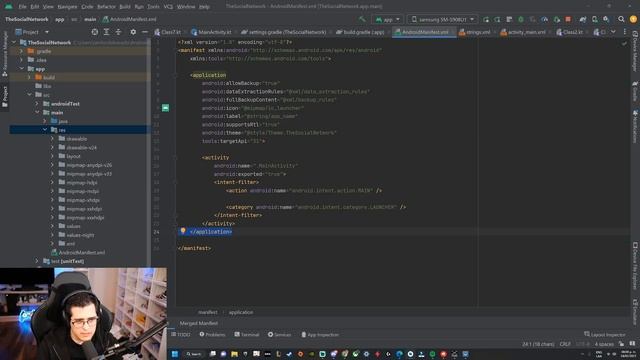
Task: Switch to the Class7.kt tab
Action: 168,32
